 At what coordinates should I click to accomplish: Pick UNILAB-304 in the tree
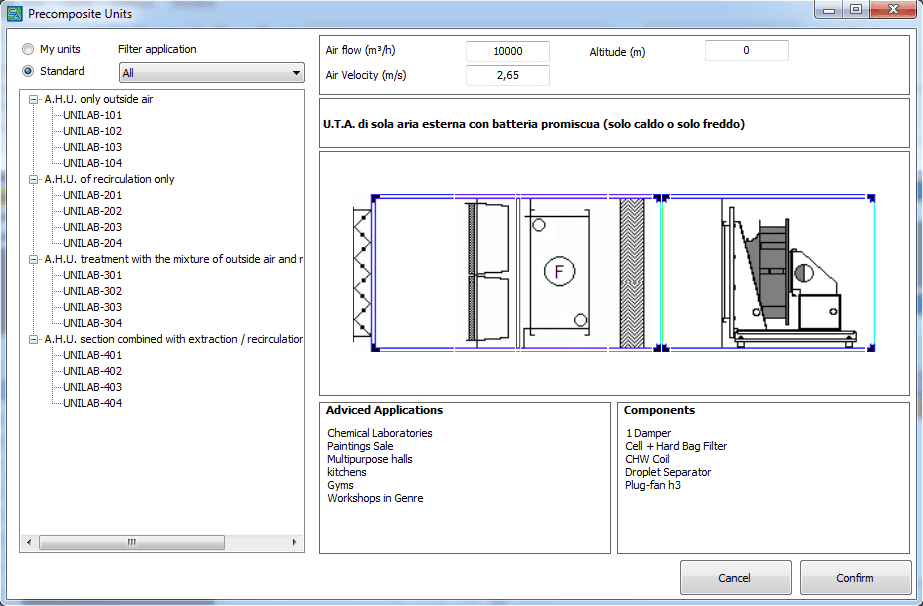click(92, 323)
